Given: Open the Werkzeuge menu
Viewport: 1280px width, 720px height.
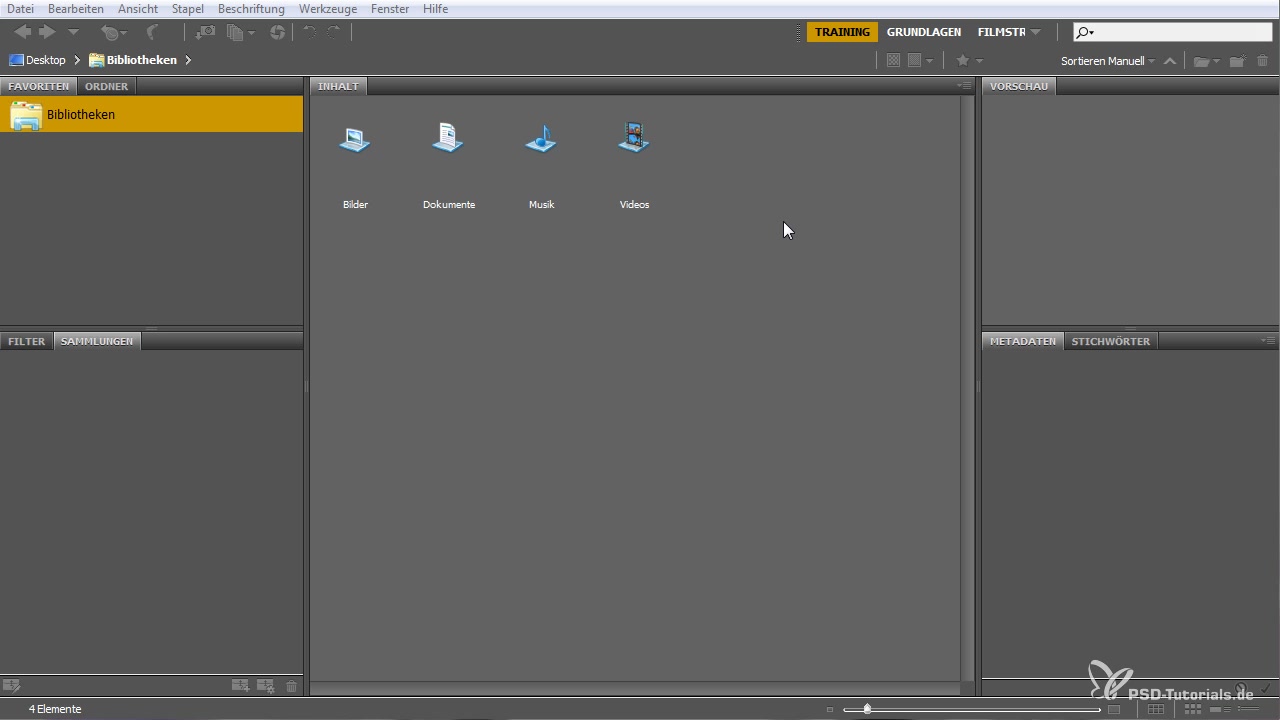Looking at the screenshot, I should [328, 9].
